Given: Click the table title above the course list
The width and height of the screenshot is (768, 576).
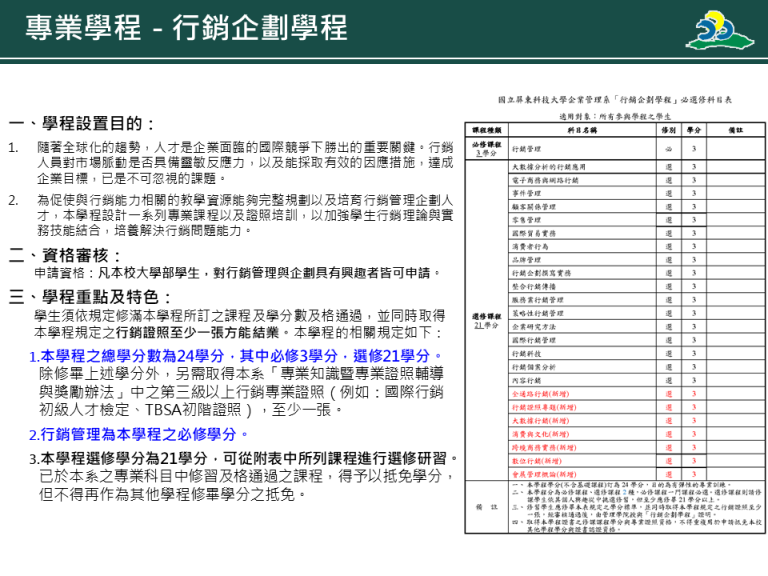Looking at the screenshot, I should click(x=614, y=101).
